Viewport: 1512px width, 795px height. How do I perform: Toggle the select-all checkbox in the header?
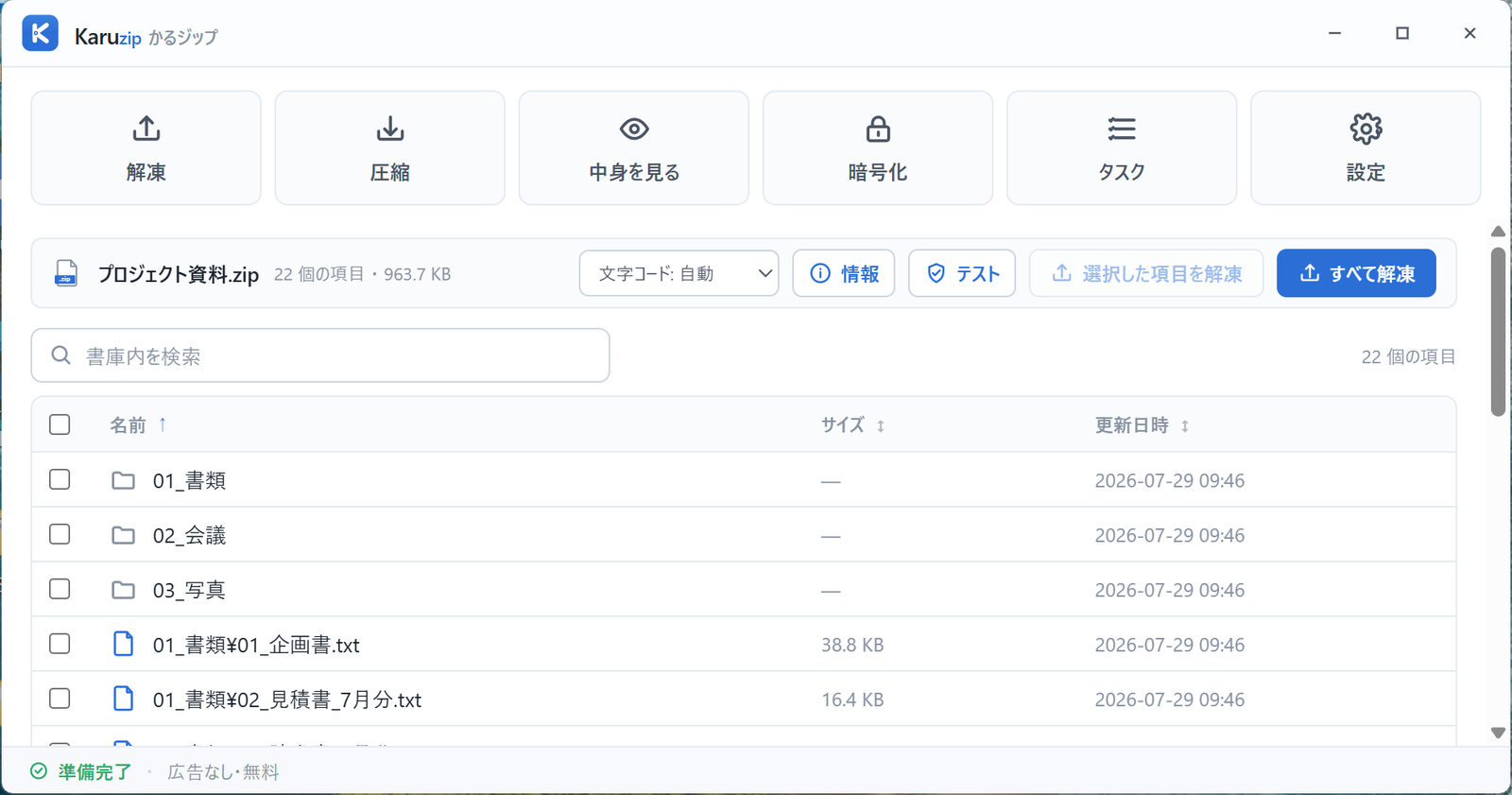point(60,424)
